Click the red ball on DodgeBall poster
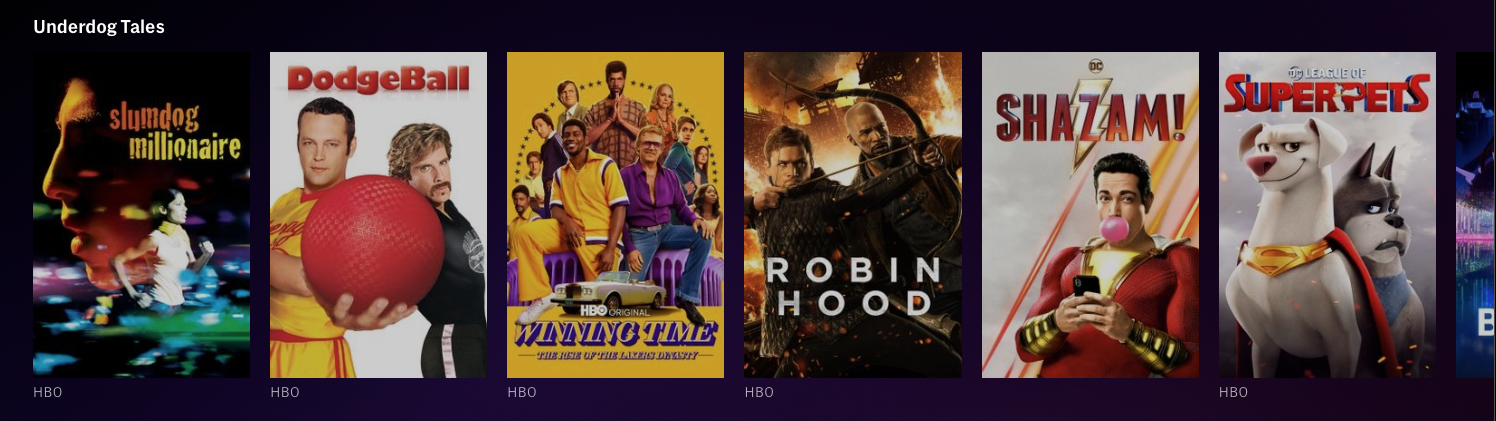Screen dimensions: 1496x421 pos(372,242)
